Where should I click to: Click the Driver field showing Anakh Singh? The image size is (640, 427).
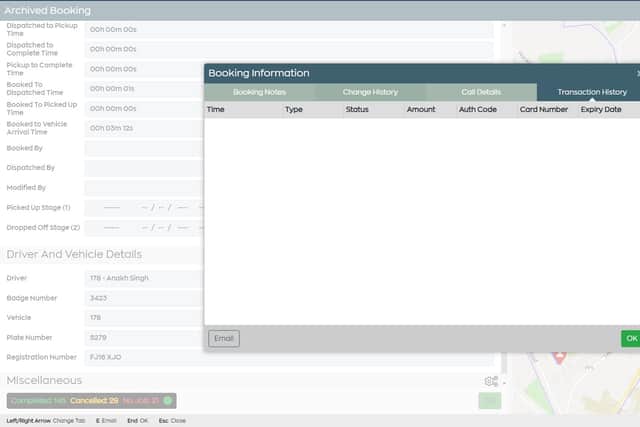[144, 278]
